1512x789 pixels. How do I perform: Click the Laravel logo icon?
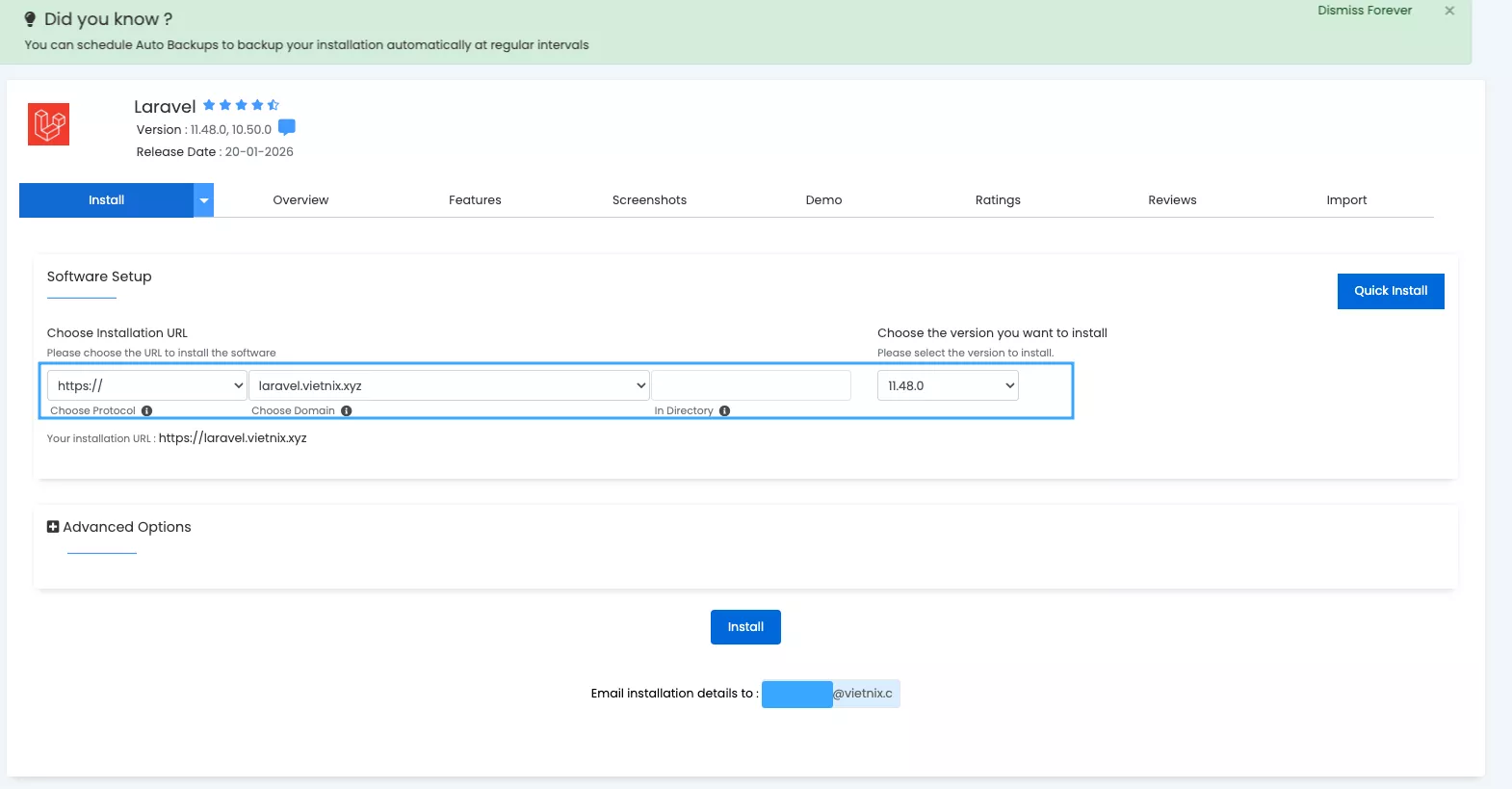48,124
